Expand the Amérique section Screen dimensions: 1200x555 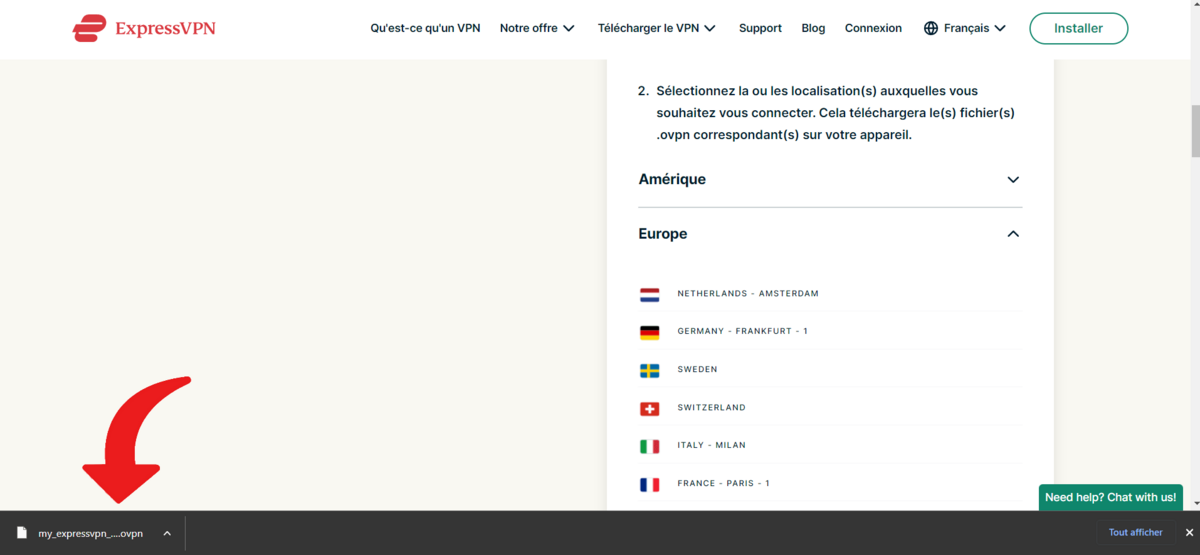830,180
